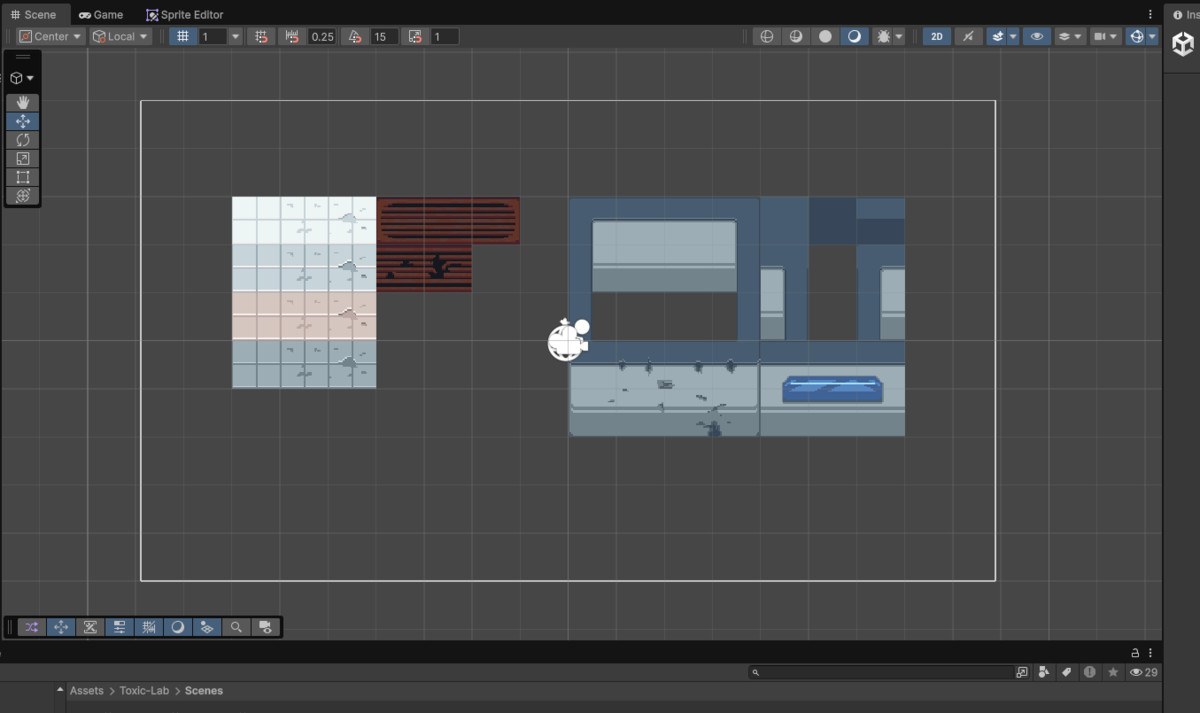Screen dimensions: 1200x713
Task: Click the search by label tag icon
Action: 1067,672
